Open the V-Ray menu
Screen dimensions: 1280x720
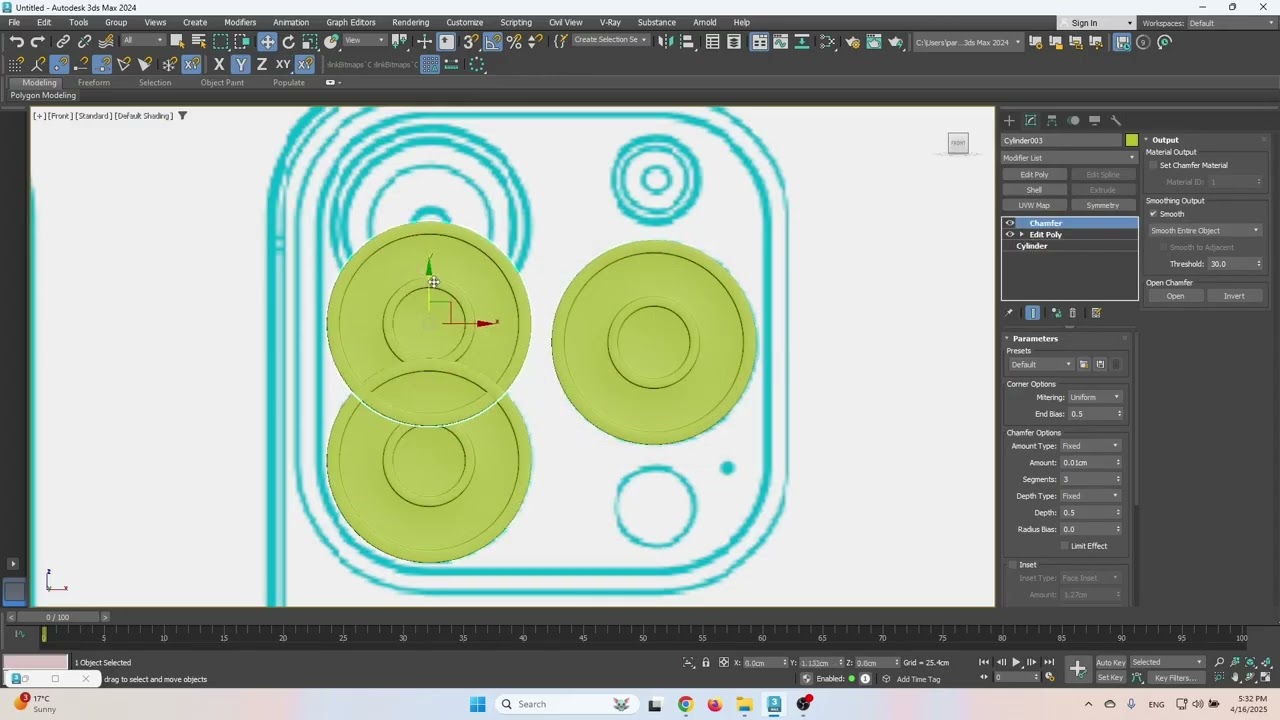point(610,22)
